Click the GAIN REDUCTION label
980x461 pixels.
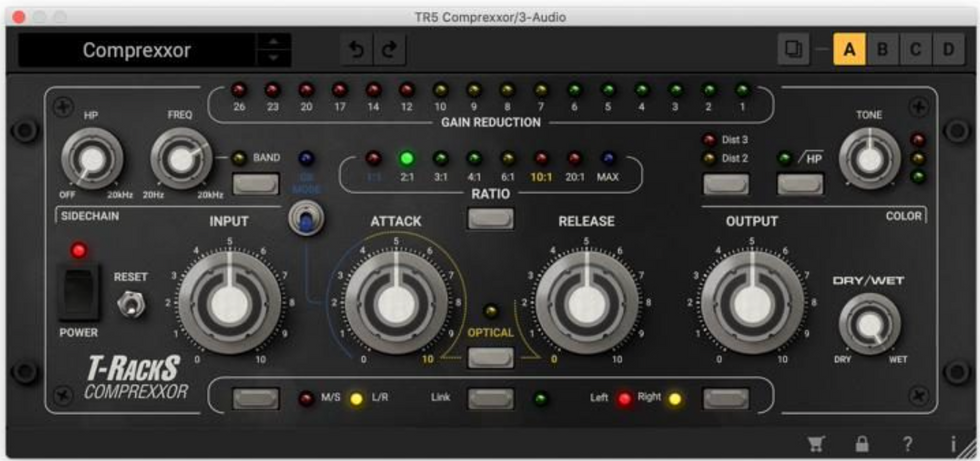(x=491, y=122)
